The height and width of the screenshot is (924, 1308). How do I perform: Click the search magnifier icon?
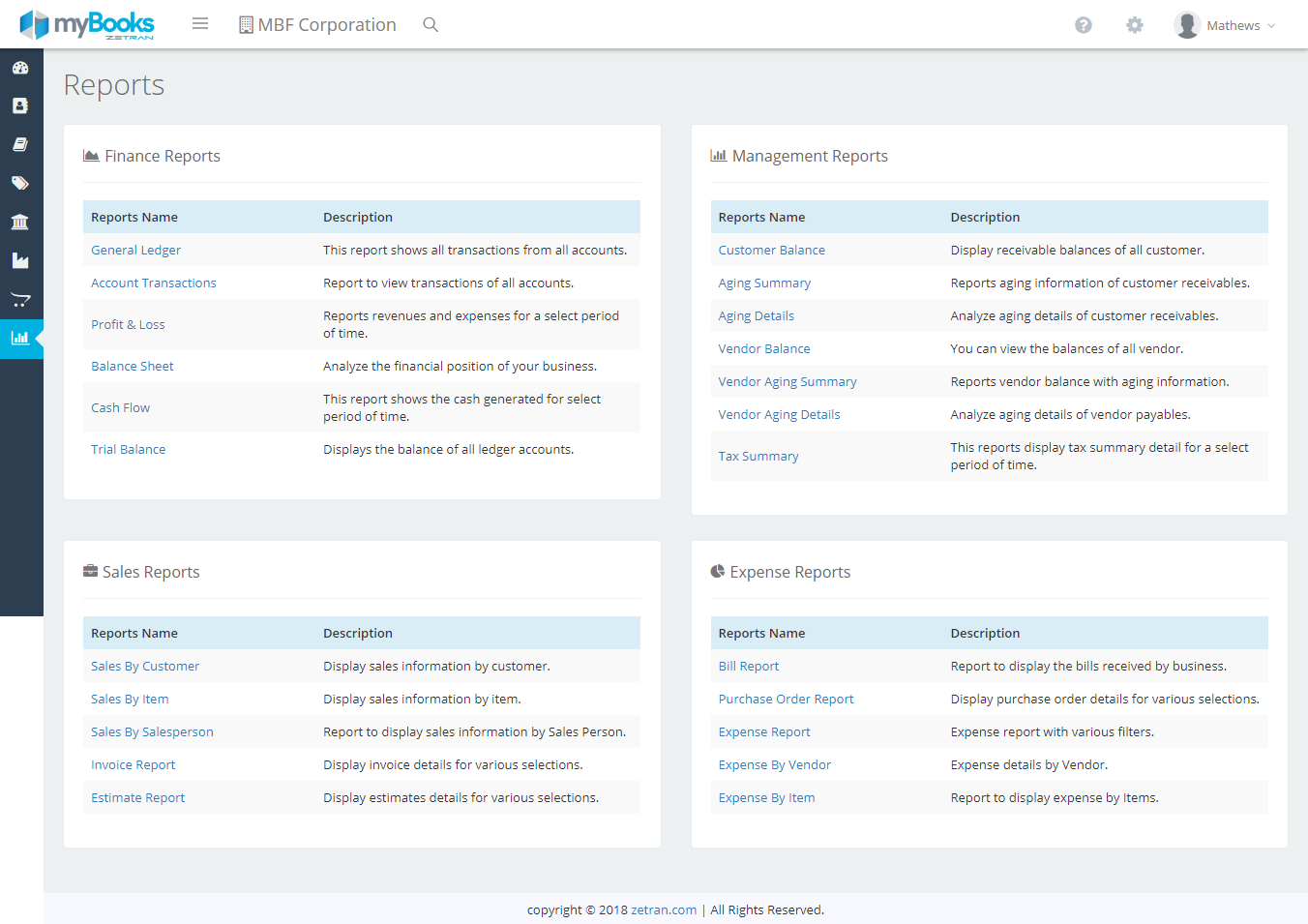(431, 25)
